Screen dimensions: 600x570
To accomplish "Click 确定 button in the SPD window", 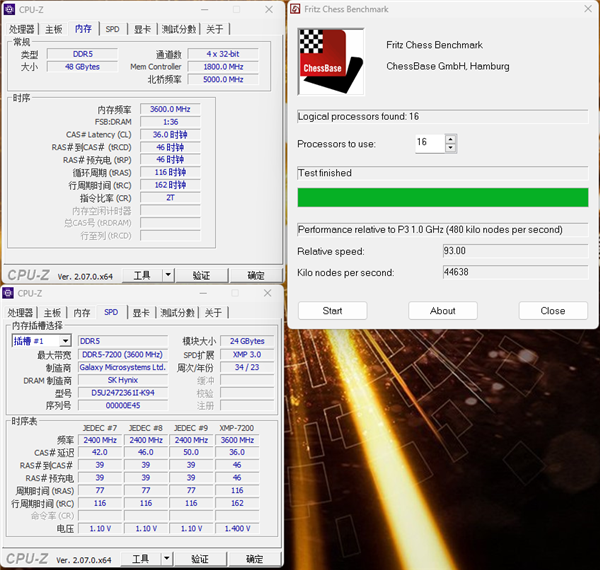I will pos(256,559).
